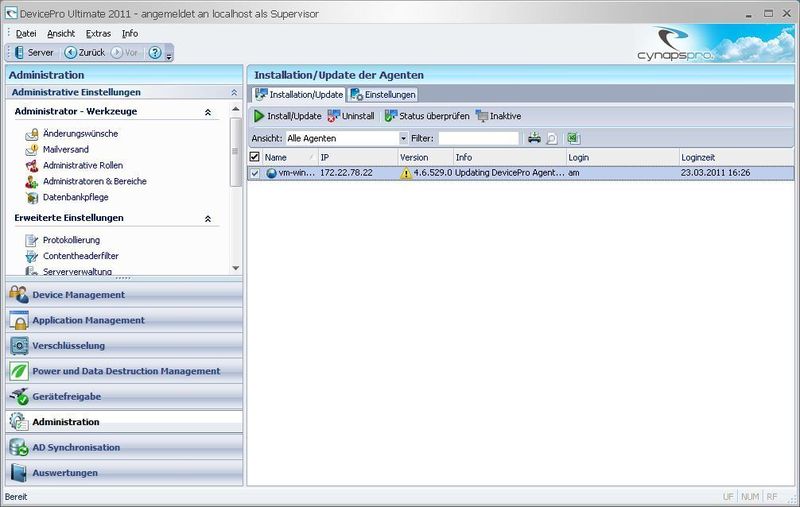Open the Device Management section
This screenshot has height=507, width=800.
click(x=124, y=295)
